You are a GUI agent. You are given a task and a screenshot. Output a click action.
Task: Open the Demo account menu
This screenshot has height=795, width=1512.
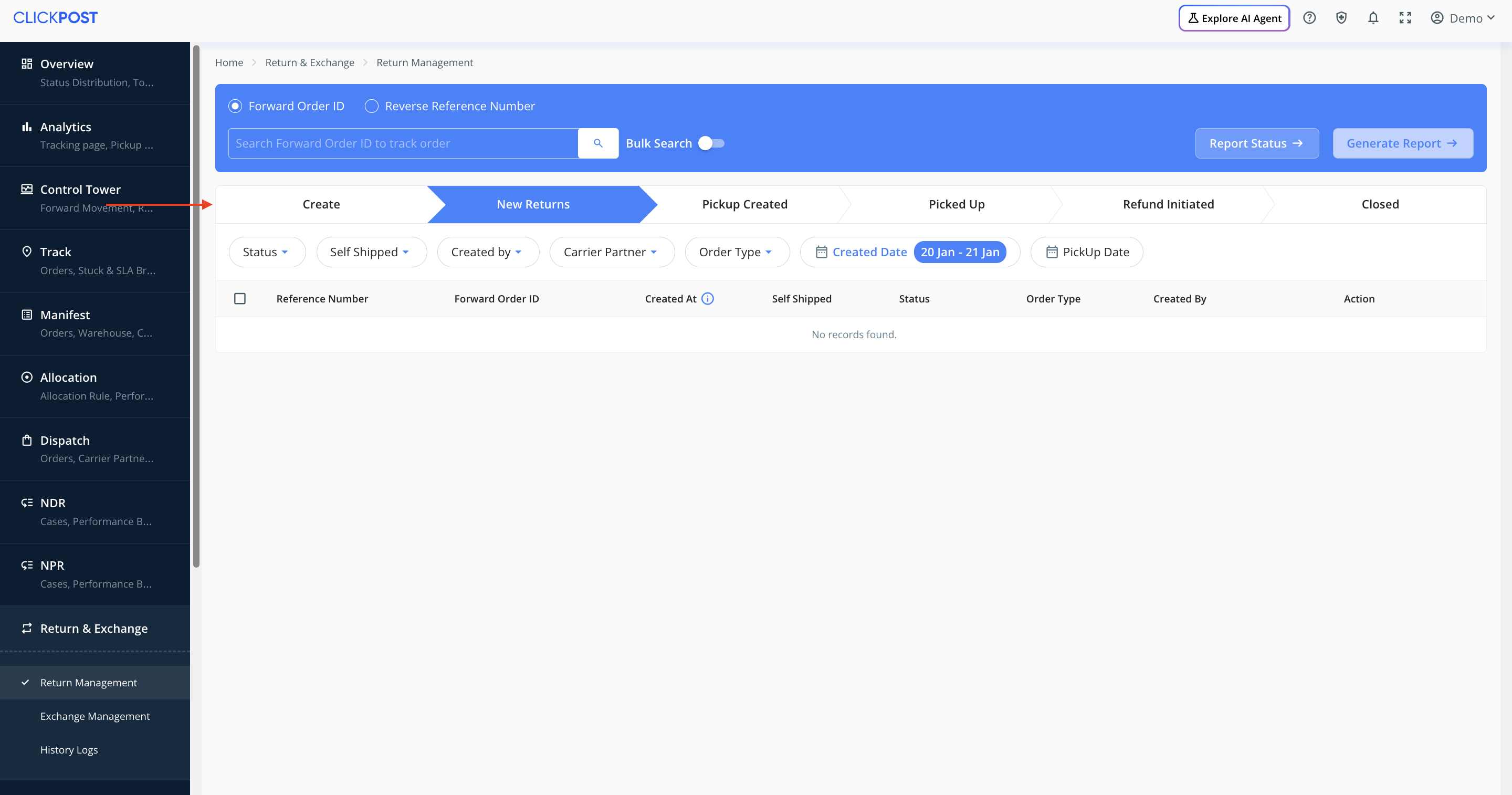point(1465,18)
